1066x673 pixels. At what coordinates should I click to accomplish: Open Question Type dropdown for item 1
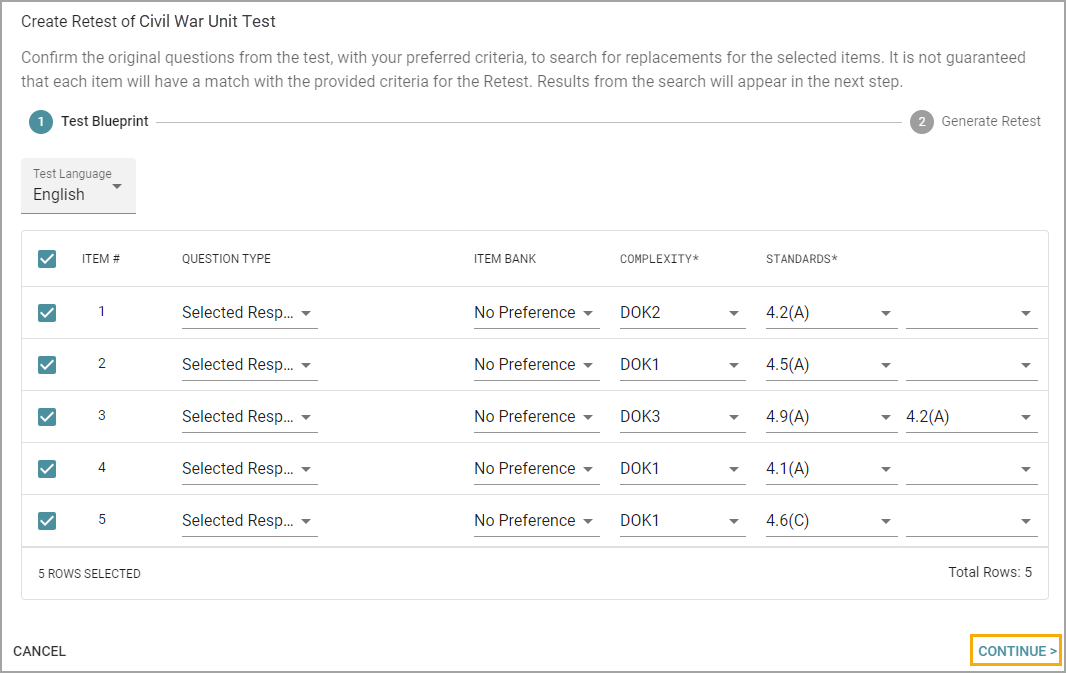[x=250, y=313]
